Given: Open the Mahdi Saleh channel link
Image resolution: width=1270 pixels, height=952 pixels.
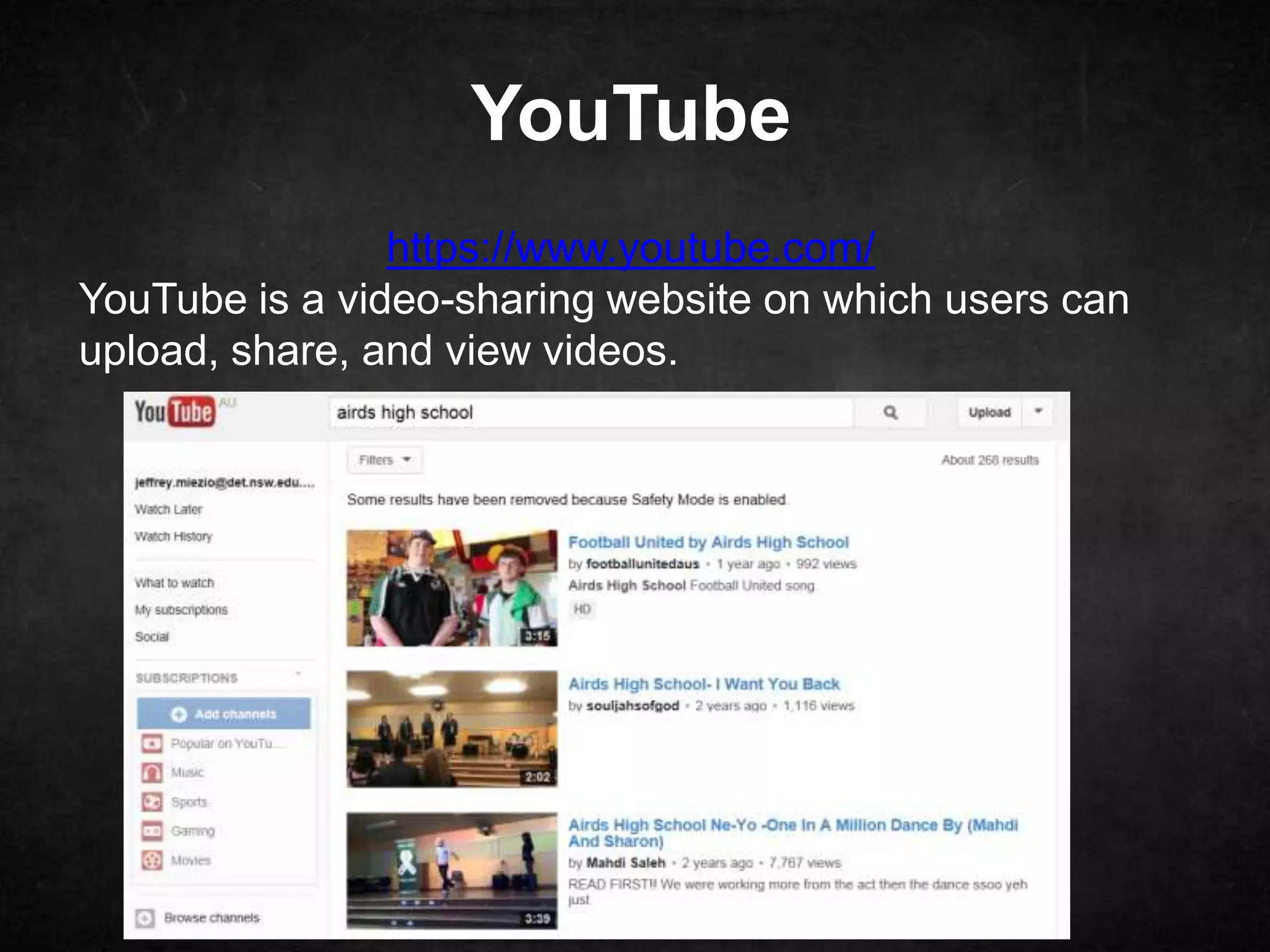Looking at the screenshot, I should pyautogui.click(x=626, y=863).
